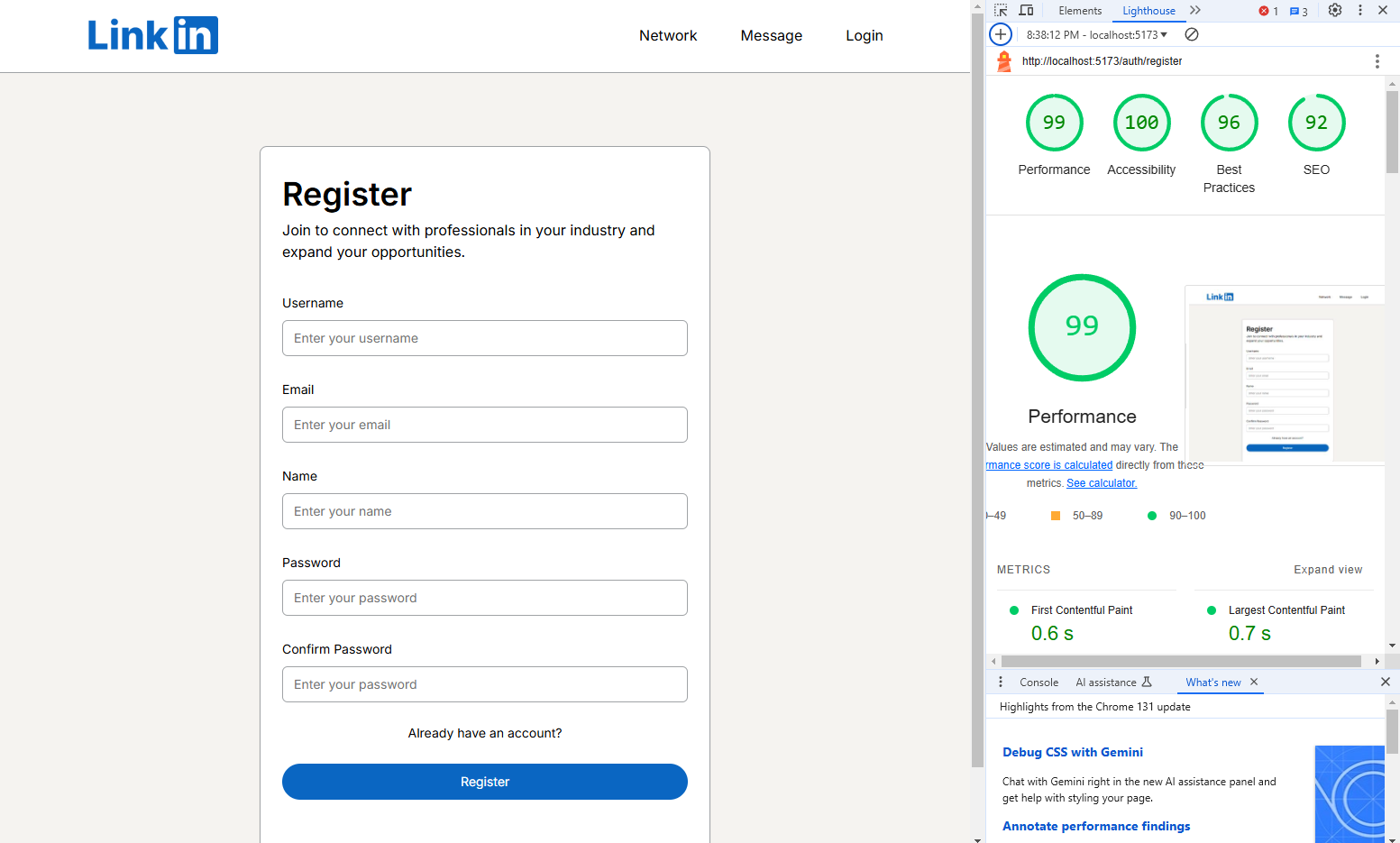Open the 'See calculator.' link
Viewport: 1400px width, 843px height.
point(1102,483)
